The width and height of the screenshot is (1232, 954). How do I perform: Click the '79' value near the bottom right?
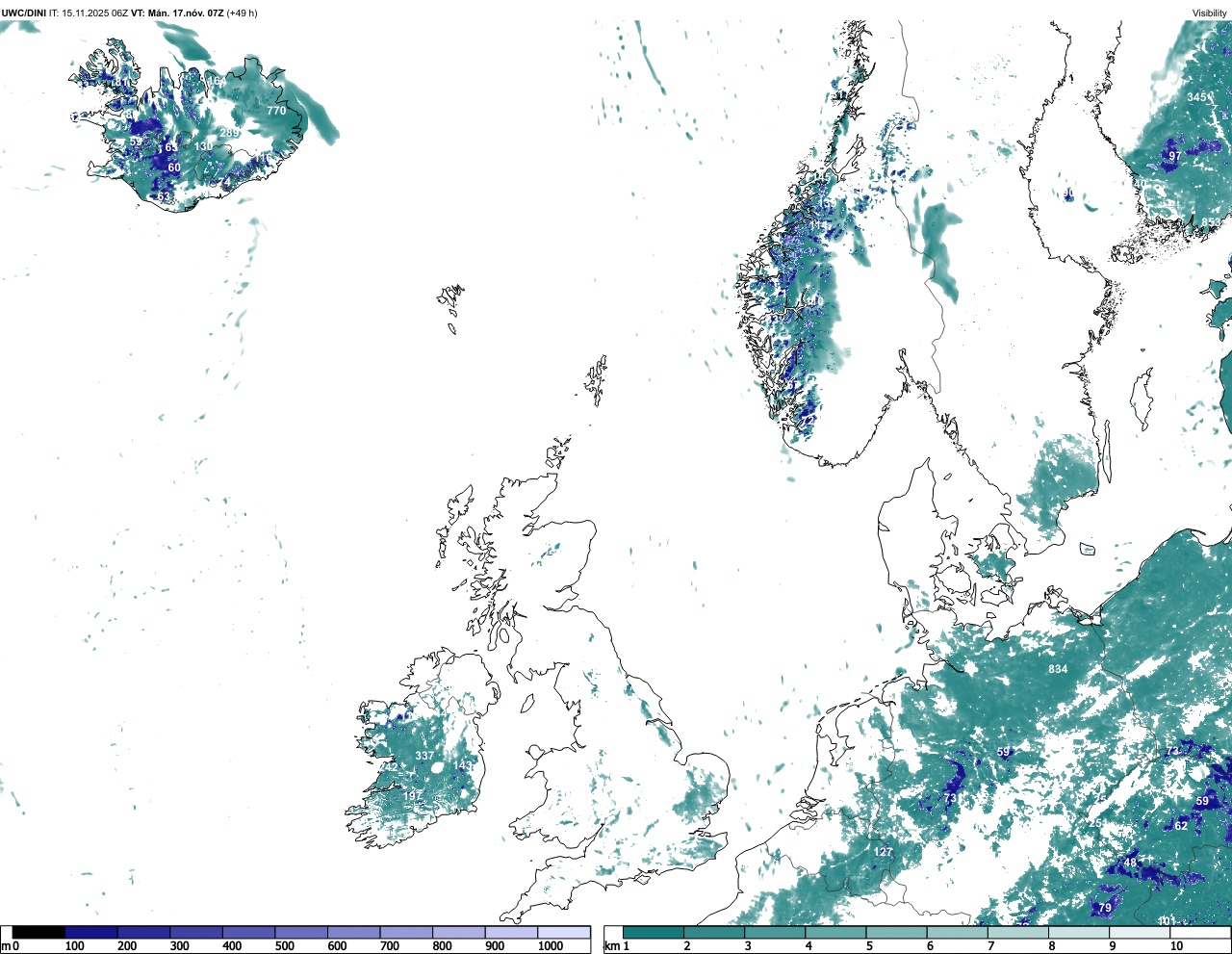[x=1105, y=908]
